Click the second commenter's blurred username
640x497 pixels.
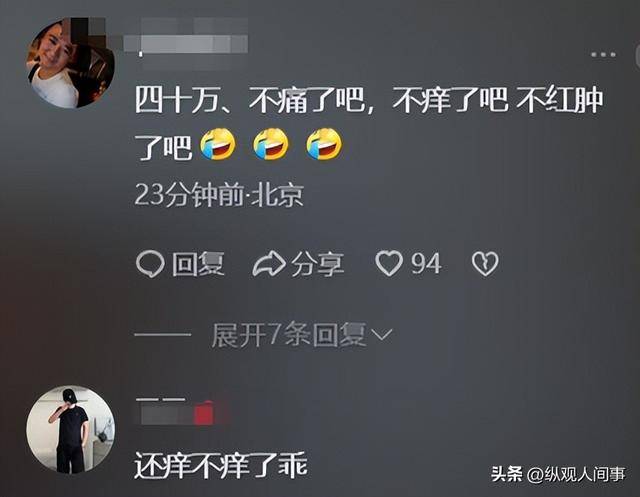tap(178, 411)
